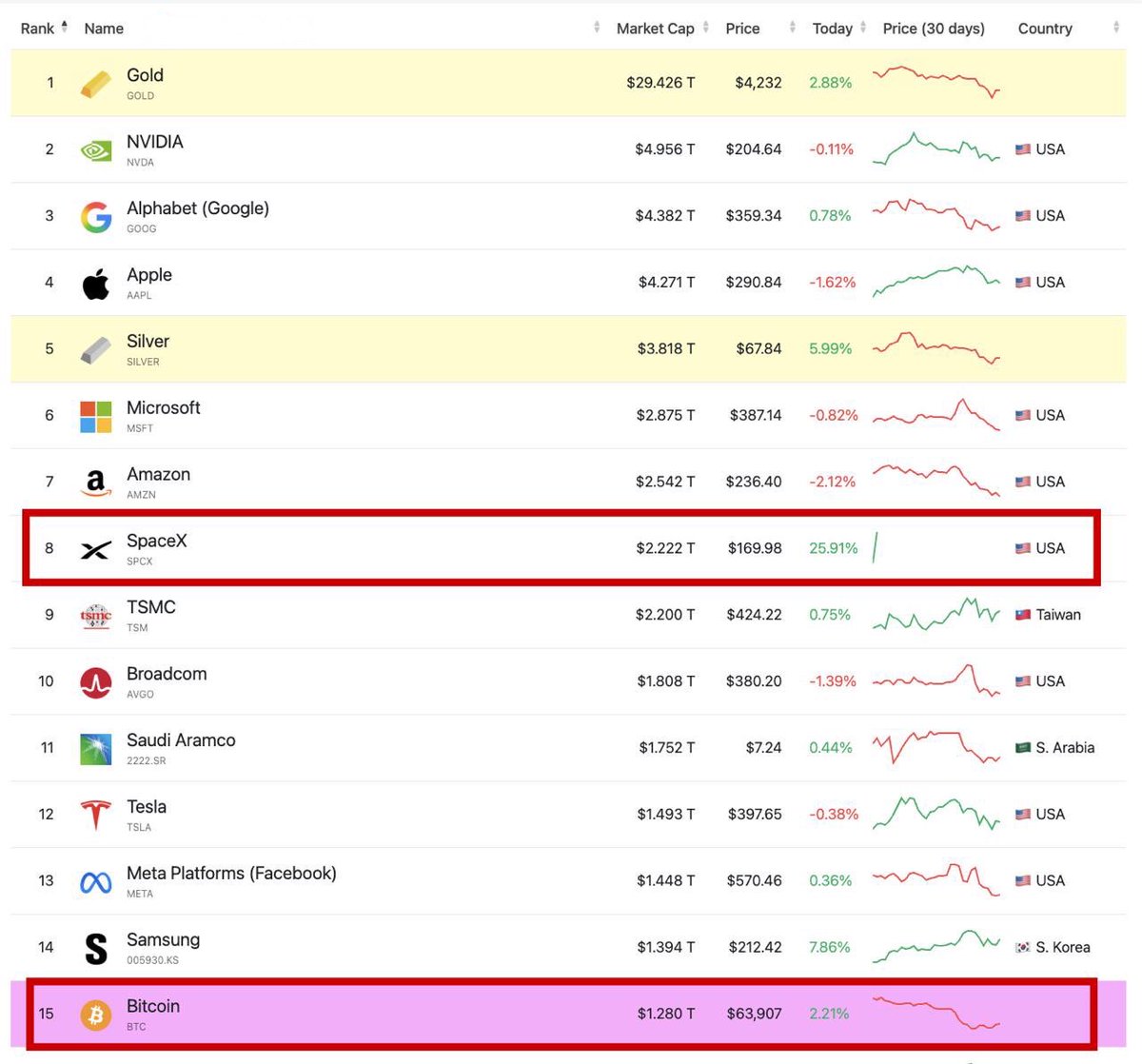The height and width of the screenshot is (1064, 1142).
Task: Click Gold market cap $29.426 T
Action: (x=660, y=83)
